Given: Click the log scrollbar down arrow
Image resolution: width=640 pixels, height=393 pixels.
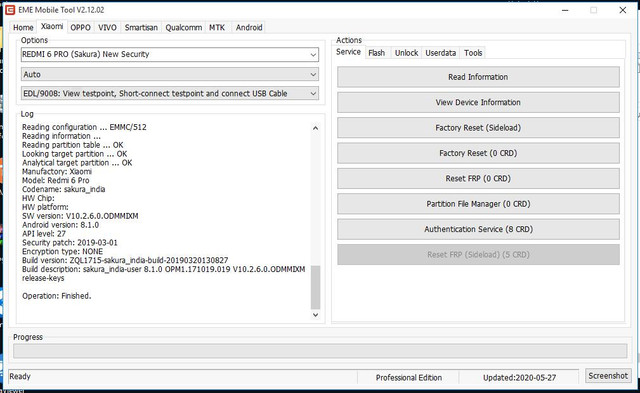Looking at the screenshot, I should coord(315,315).
